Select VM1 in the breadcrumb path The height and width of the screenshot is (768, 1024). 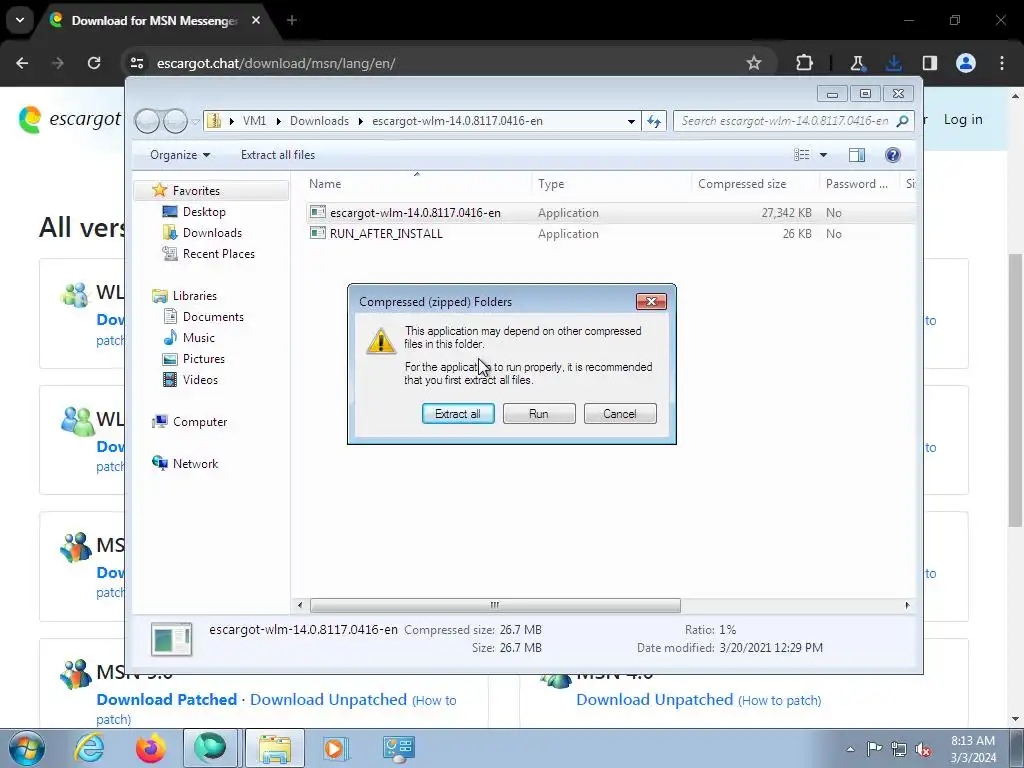(x=254, y=121)
